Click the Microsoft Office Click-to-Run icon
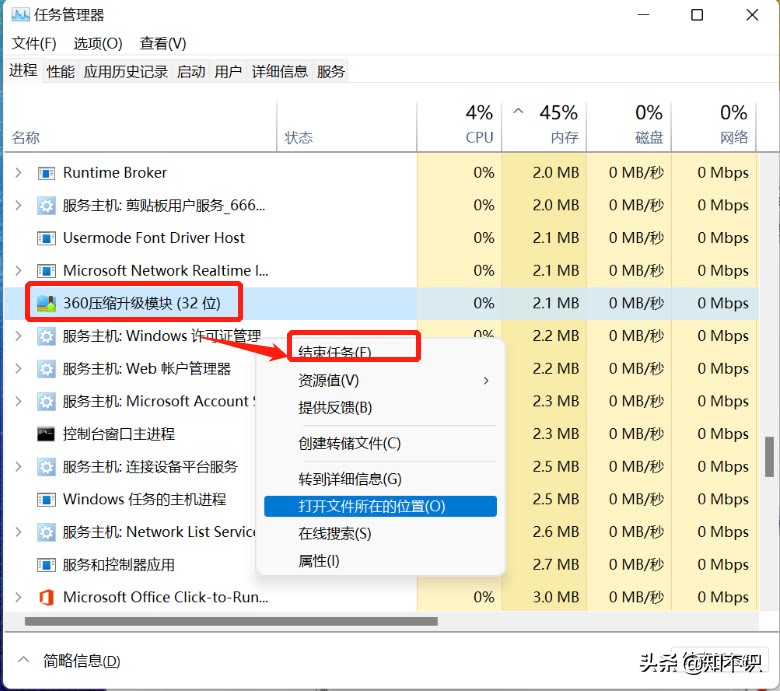Viewport: 780px width, 691px height. [46, 597]
